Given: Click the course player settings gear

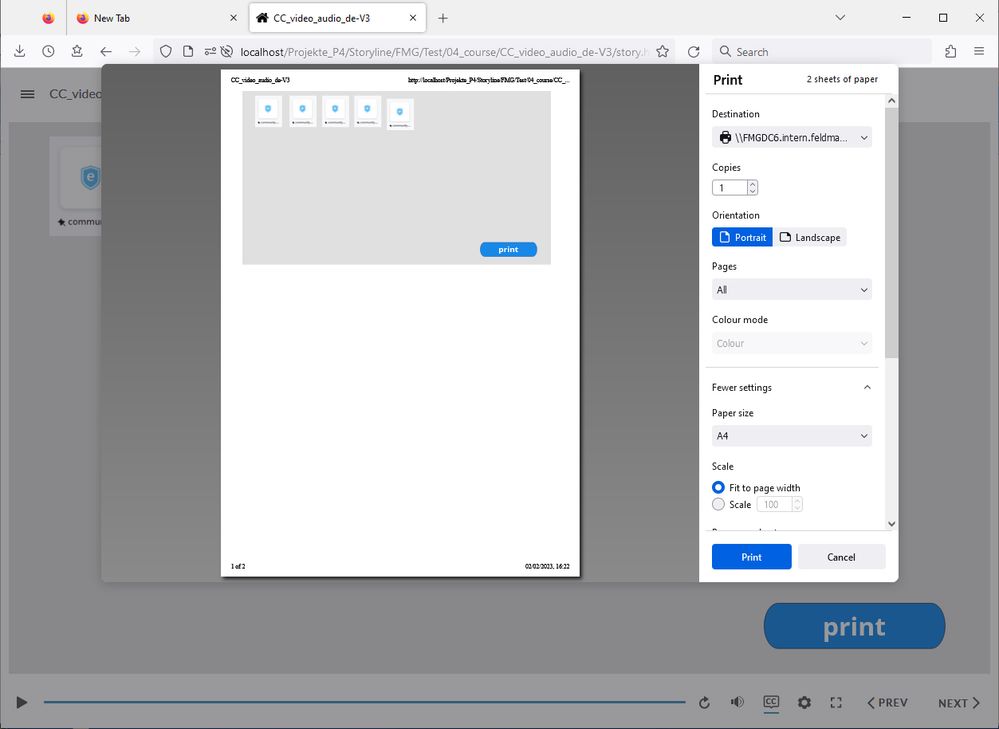Looking at the screenshot, I should click(x=804, y=703).
